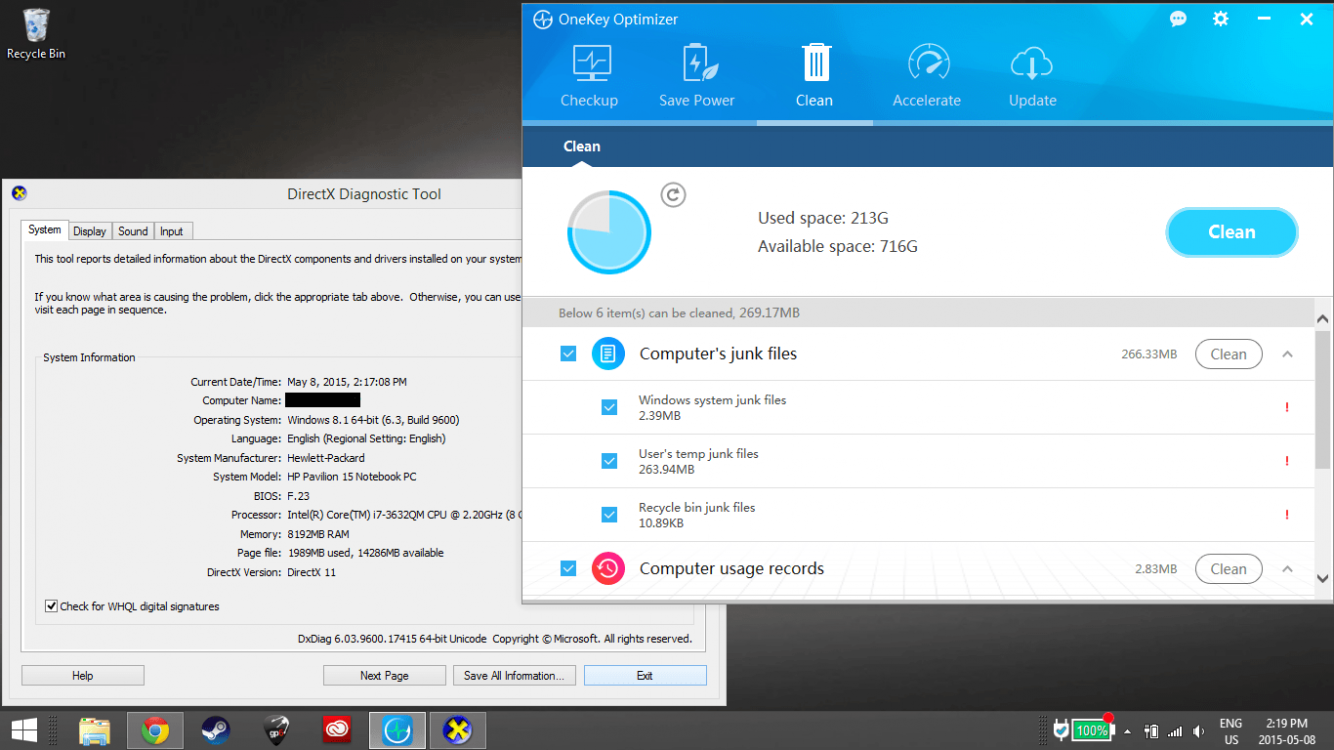Viewport: 1334px width, 750px height.
Task: Open the guitar pick app in taskbar
Action: pyautogui.click(x=277, y=731)
